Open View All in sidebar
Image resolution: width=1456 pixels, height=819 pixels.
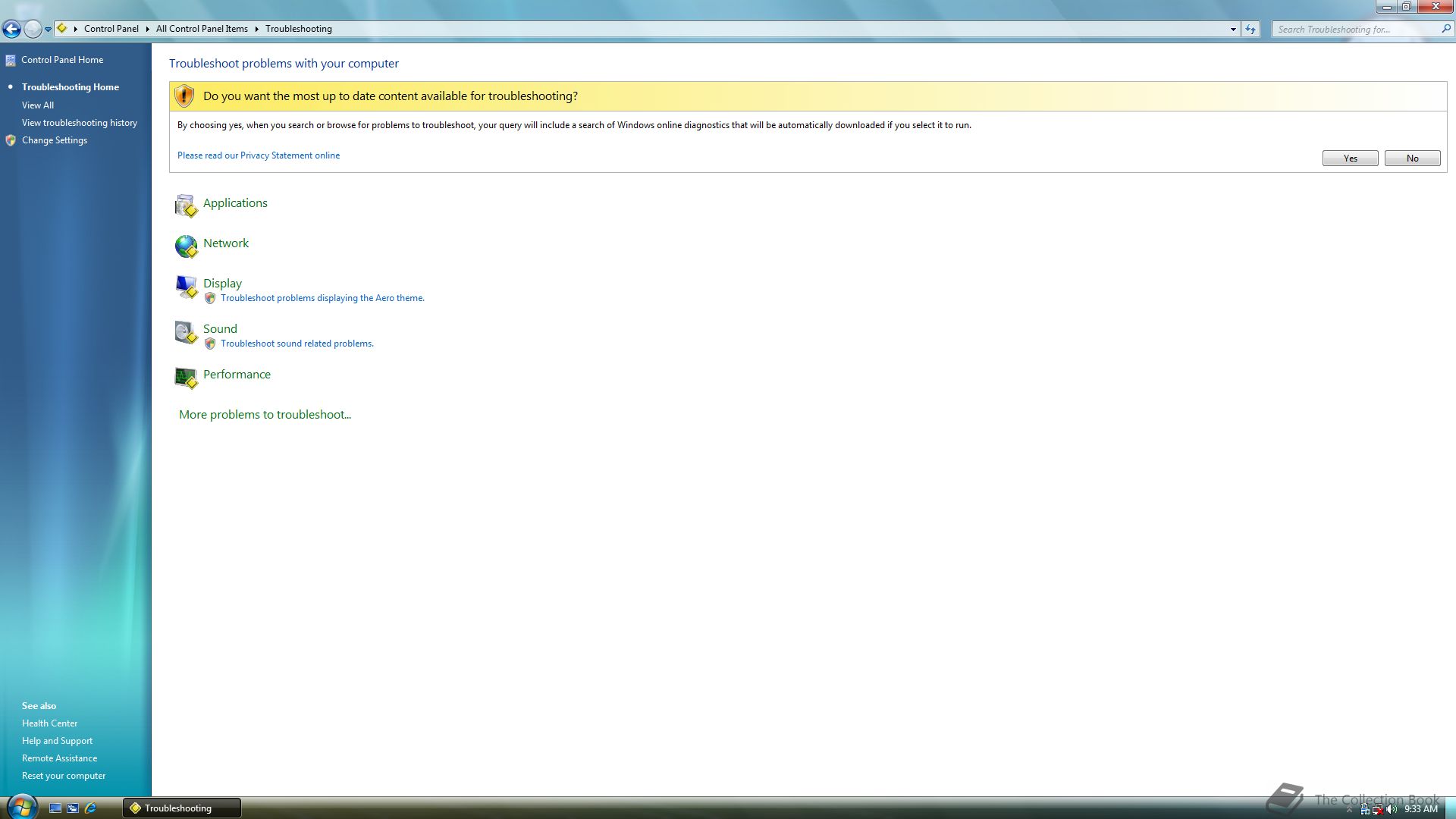(38, 105)
